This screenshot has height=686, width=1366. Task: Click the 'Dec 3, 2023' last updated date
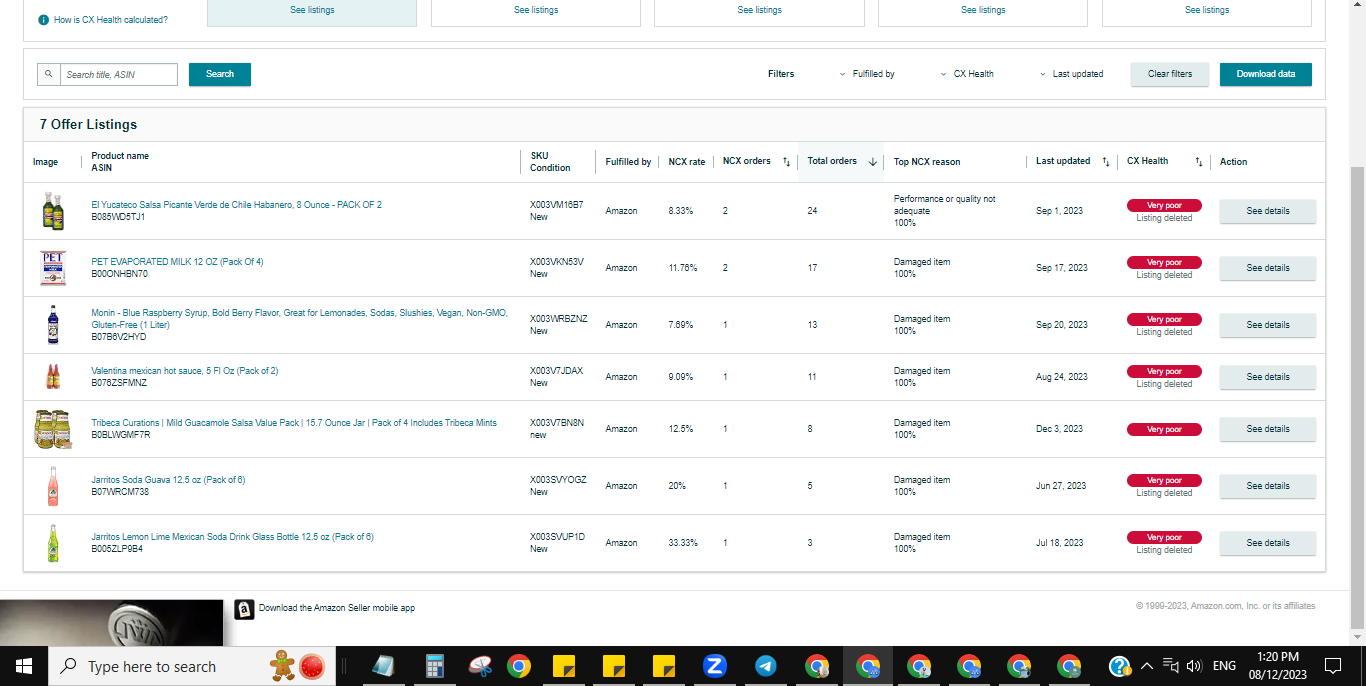pos(1059,429)
